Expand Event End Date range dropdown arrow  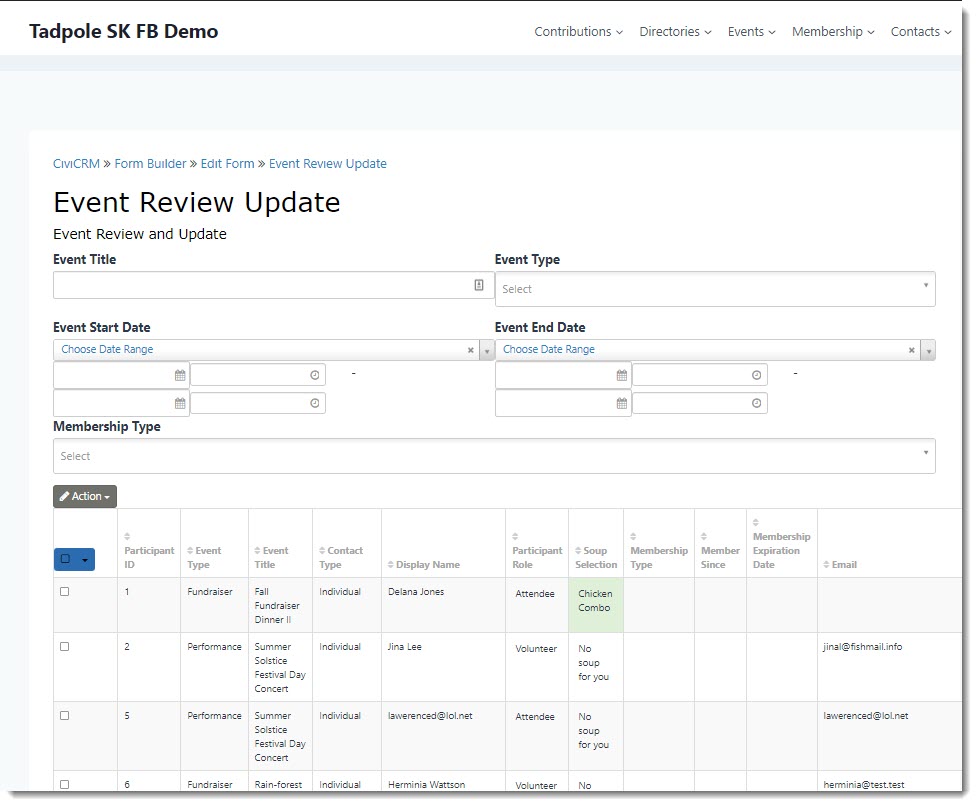click(928, 351)
